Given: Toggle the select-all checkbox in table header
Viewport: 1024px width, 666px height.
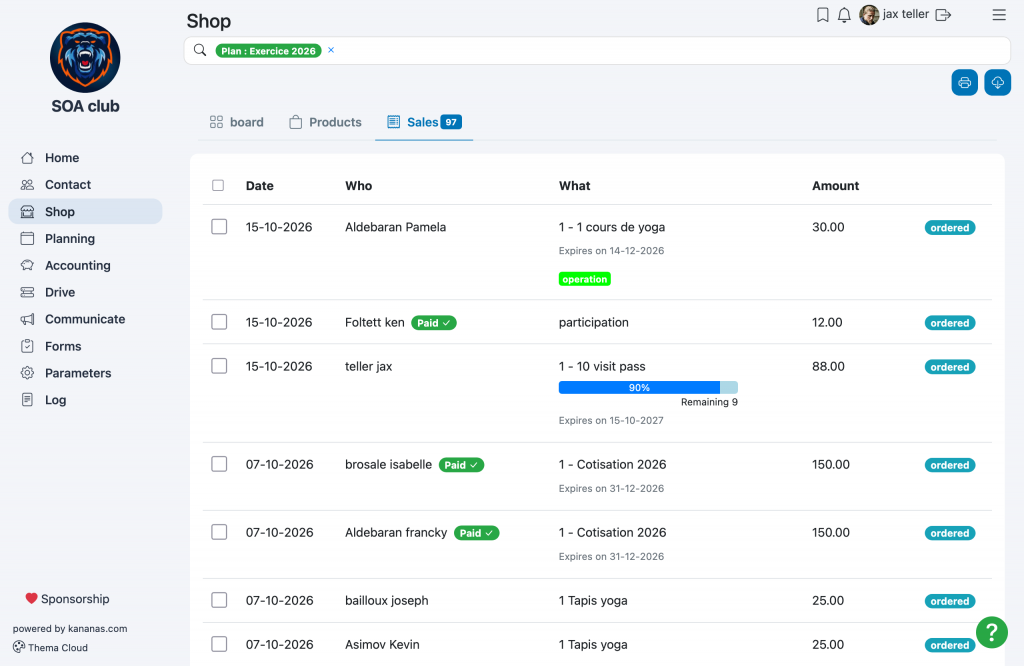Looking at the screenshot, I should (x=218, y=185).
